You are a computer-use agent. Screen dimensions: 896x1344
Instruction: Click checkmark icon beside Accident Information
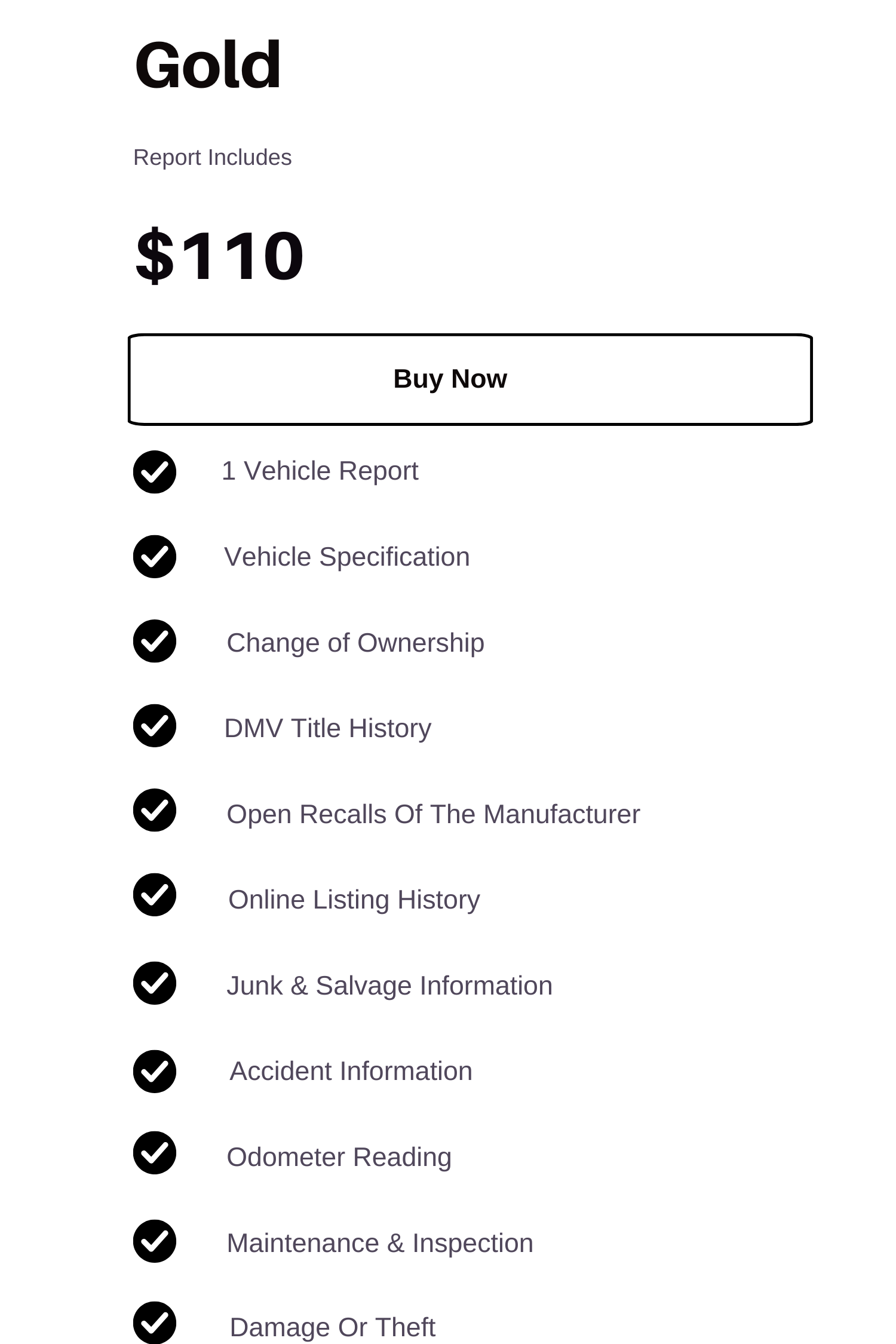[x=155, y=1072]
